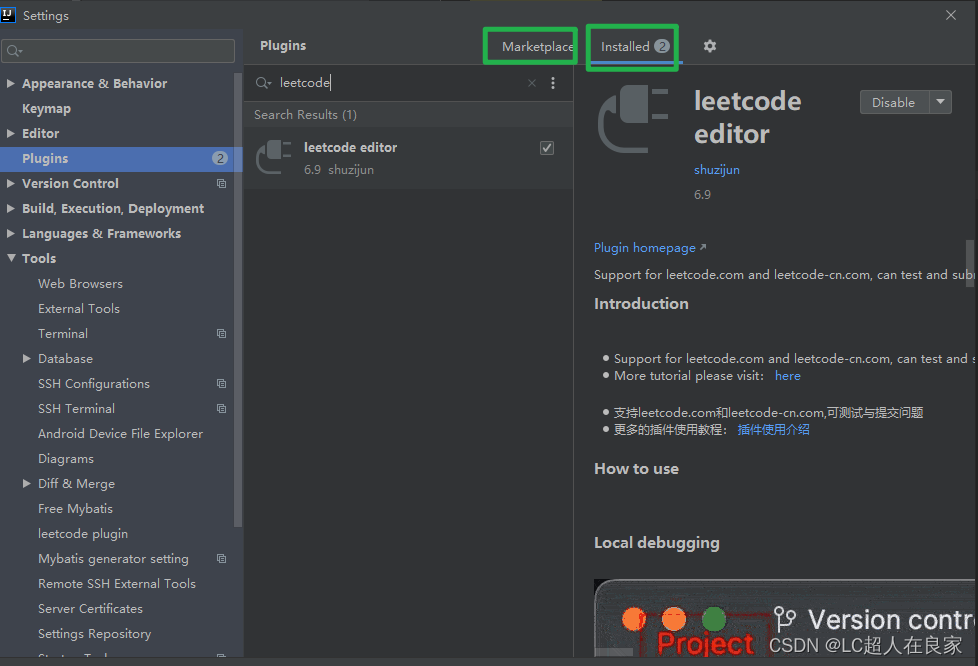The height and width of the screenshot is (666, 978).
Task: Click the project-level icon beside Version Control
Action: coord(221,183)
